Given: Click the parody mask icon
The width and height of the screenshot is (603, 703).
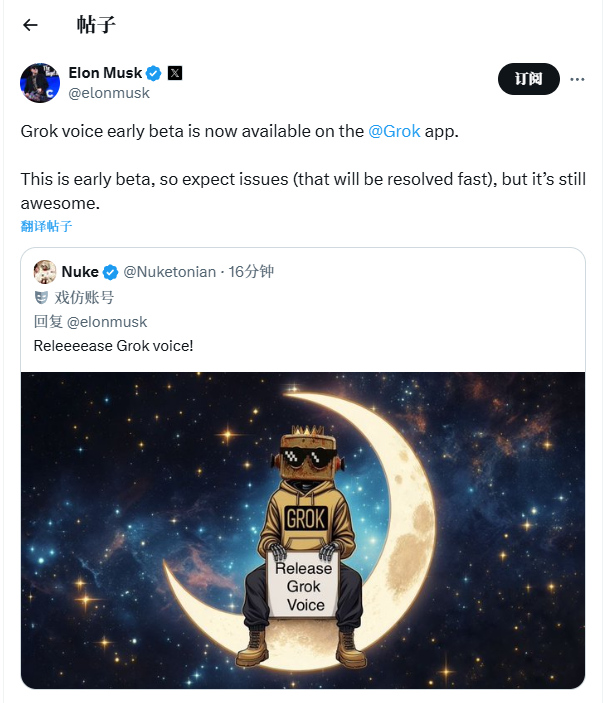Looking at the screenshot, I should 41,297.
